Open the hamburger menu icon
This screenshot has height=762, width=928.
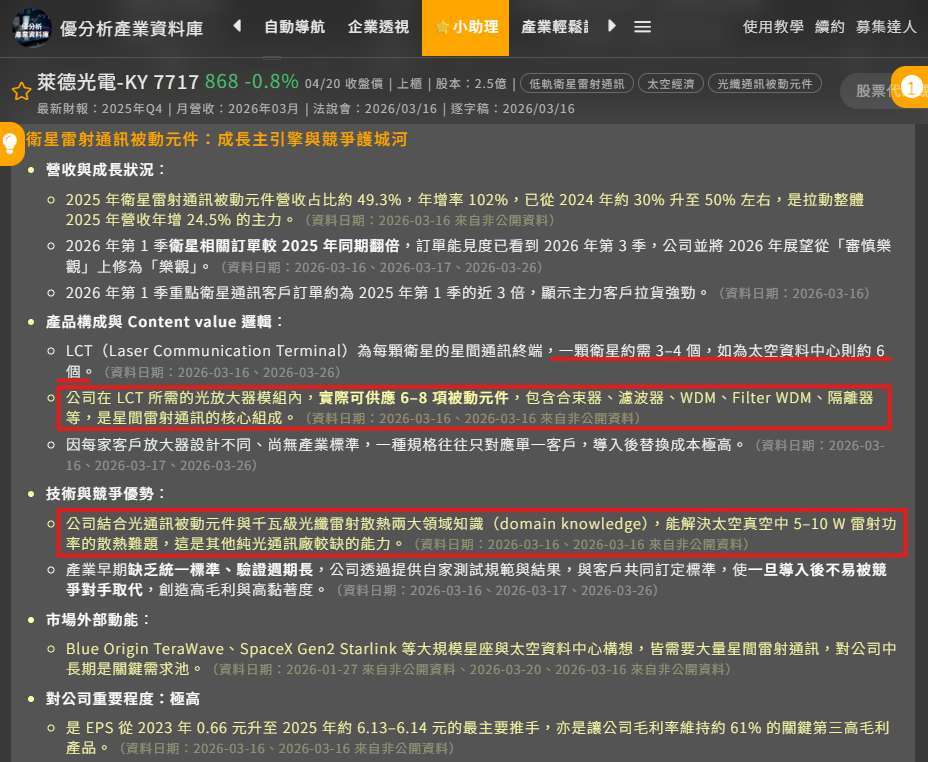(643, 27)
